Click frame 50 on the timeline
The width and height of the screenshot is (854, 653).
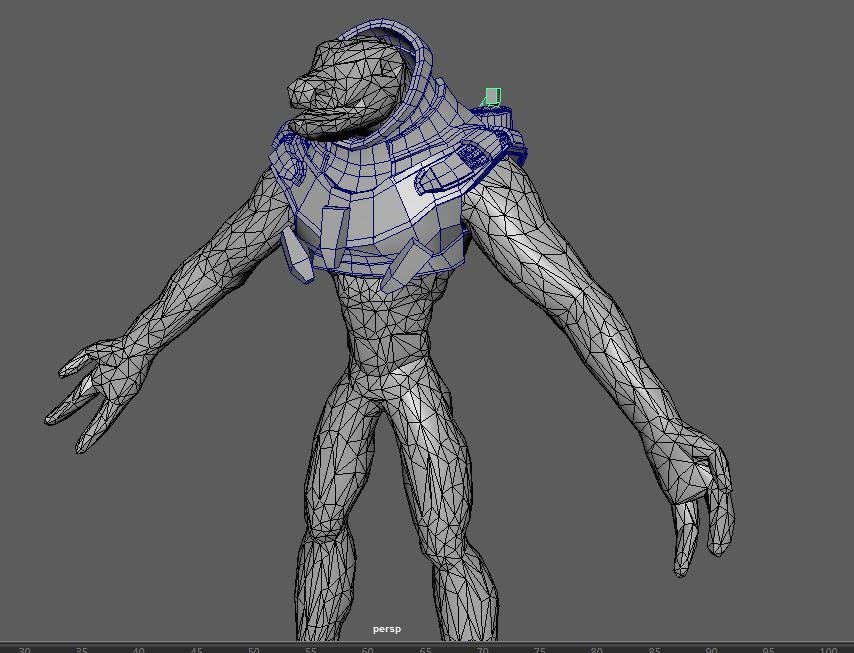tap(254, 649)
